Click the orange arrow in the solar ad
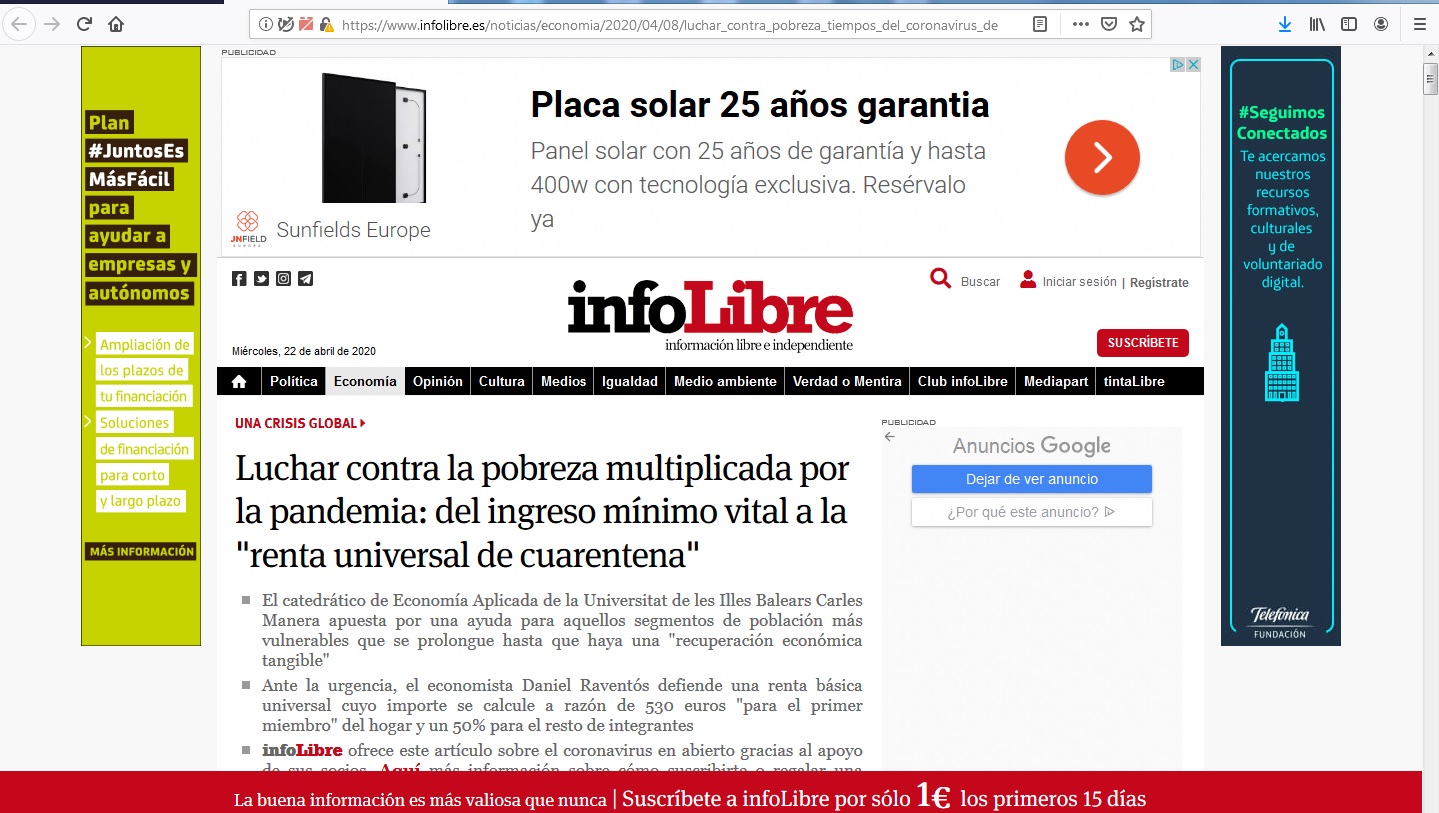1439x813 pixels. [x=1102, y=157]
